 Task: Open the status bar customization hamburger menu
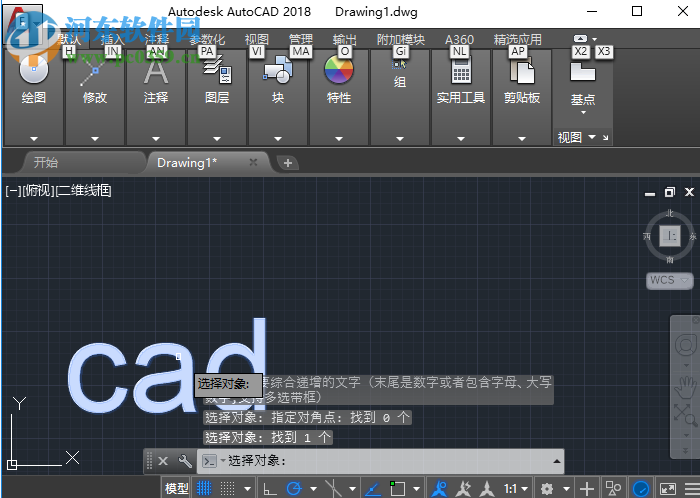pos(691,489)
